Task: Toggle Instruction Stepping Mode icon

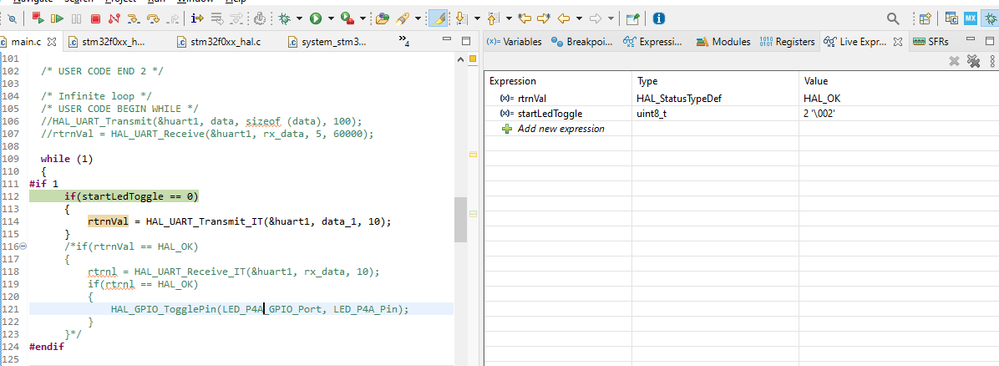Action: (x=197, y=18)
